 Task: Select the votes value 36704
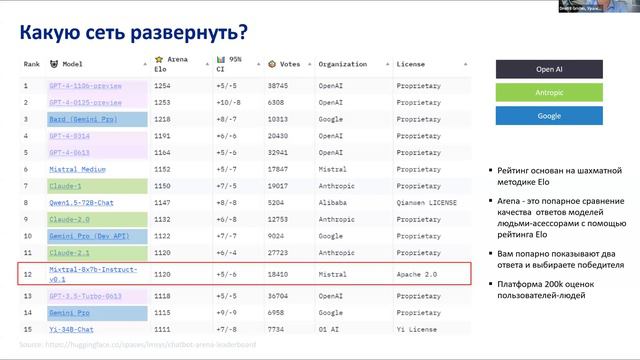[278, 296]
